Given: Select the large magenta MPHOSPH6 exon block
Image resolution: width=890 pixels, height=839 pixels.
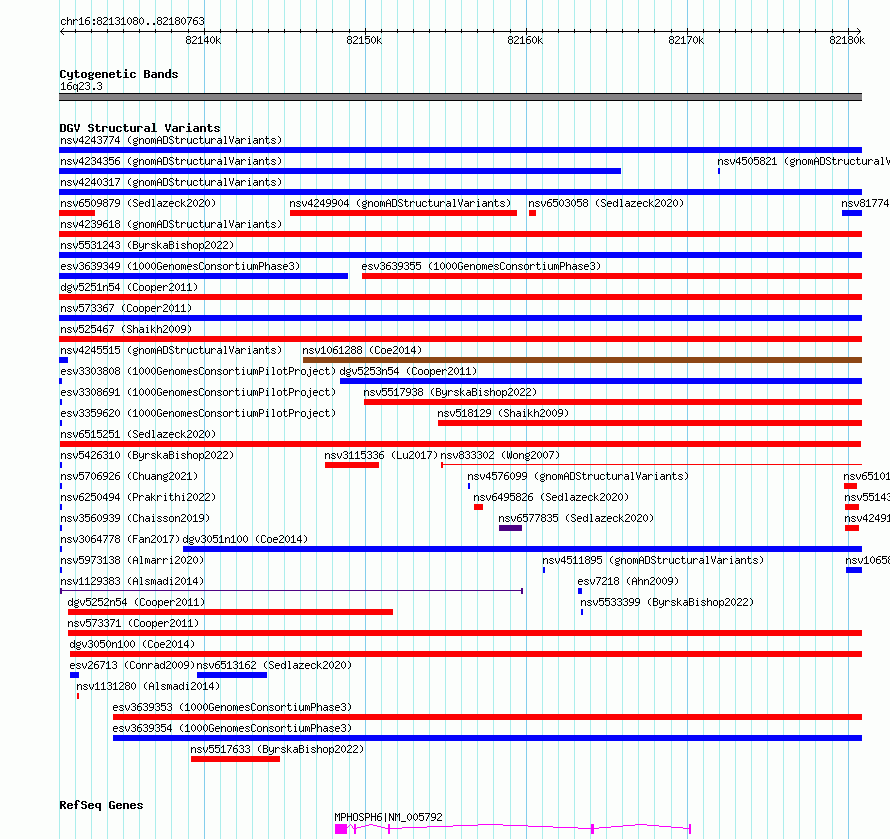Looking at the screenshot, I should (x=341, y=829).
